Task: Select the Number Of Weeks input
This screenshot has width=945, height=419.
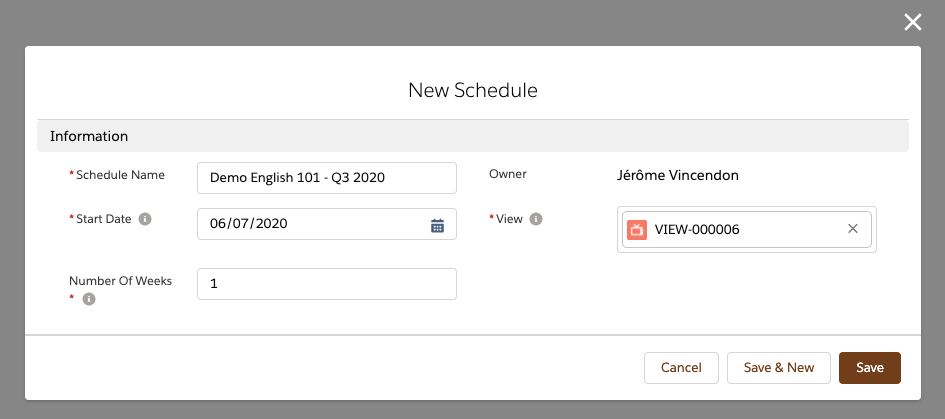Action: (326, 284)
